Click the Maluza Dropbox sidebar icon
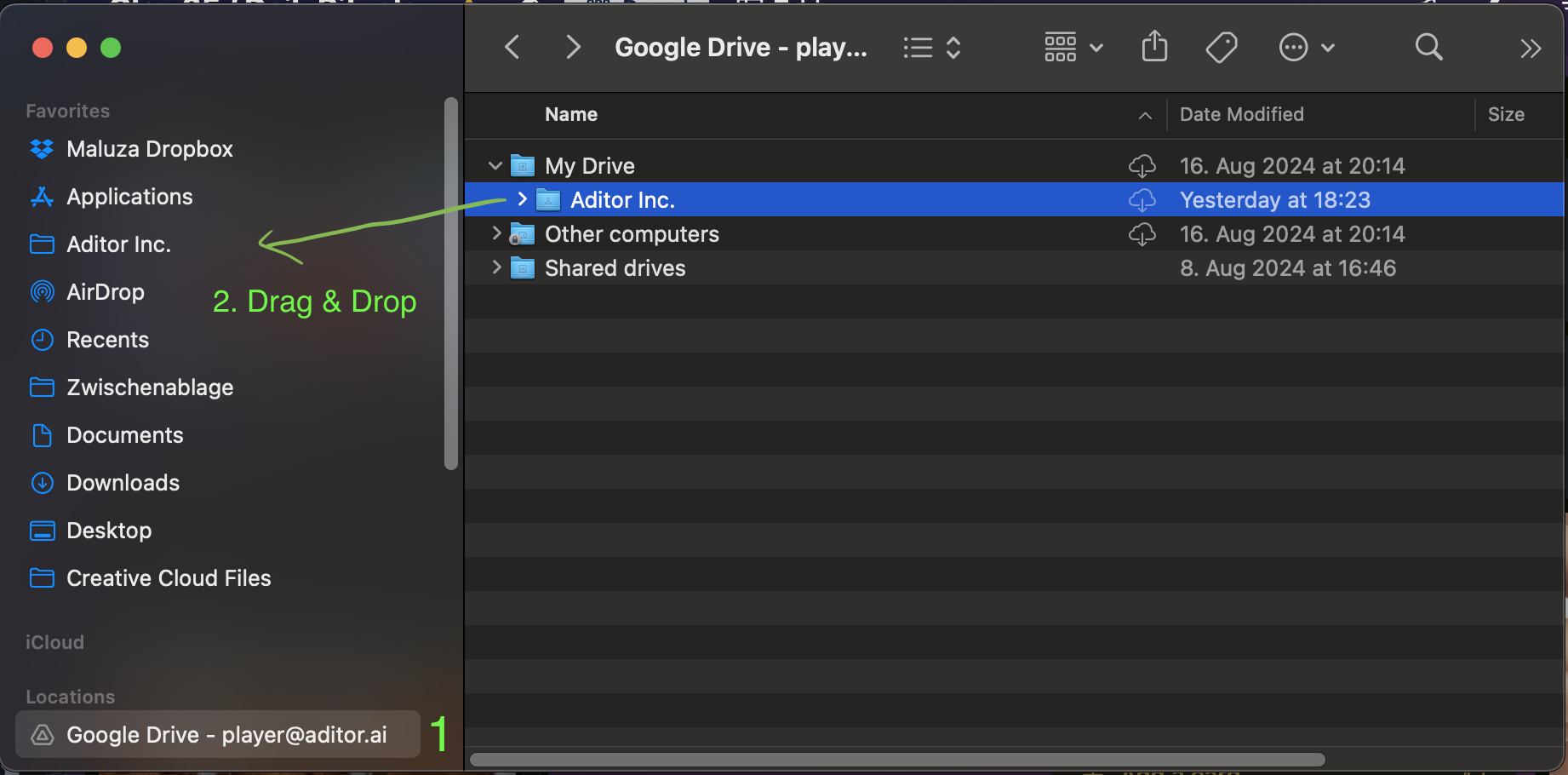1568x775 pixels. tap(42, 149)
